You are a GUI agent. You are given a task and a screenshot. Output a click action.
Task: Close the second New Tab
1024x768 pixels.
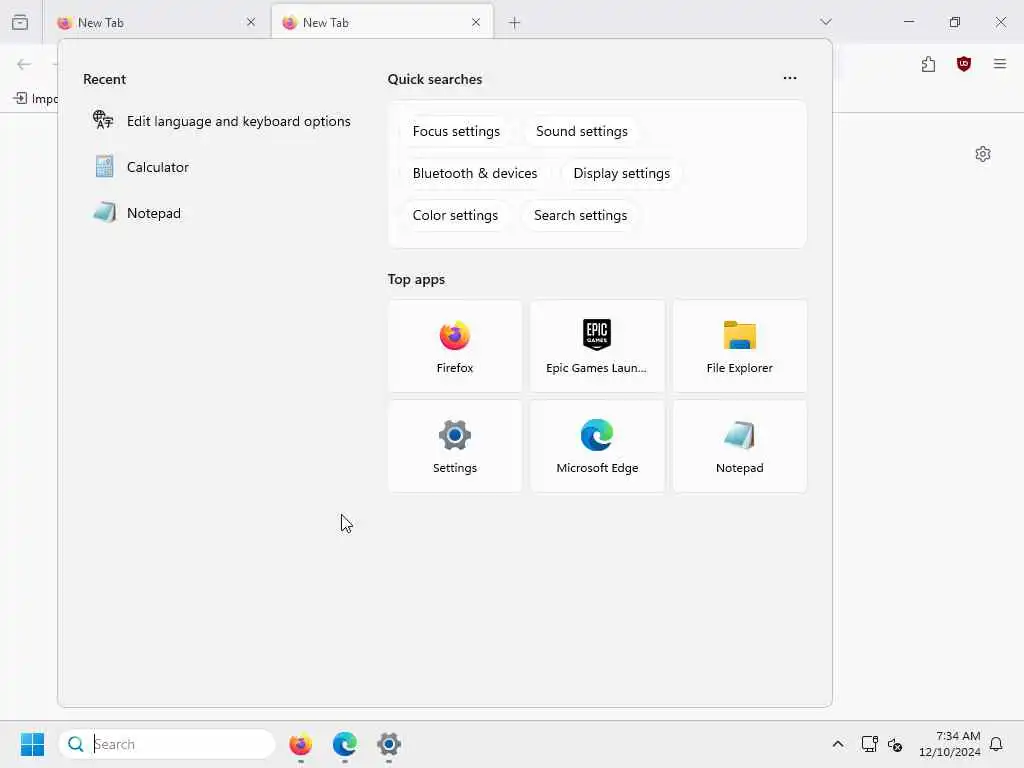click(475, 22)
